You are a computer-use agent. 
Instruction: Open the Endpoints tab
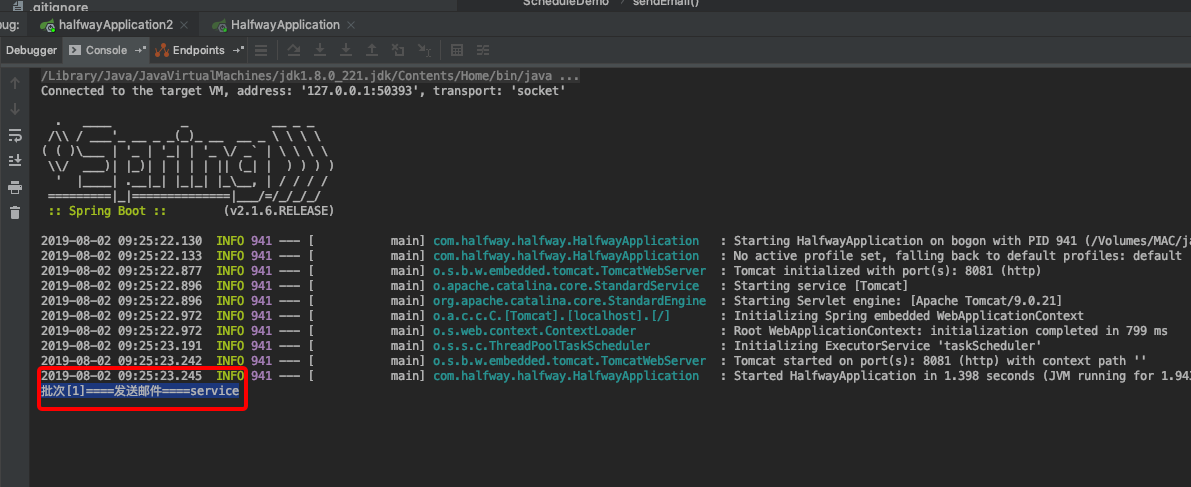click(198, 50)
